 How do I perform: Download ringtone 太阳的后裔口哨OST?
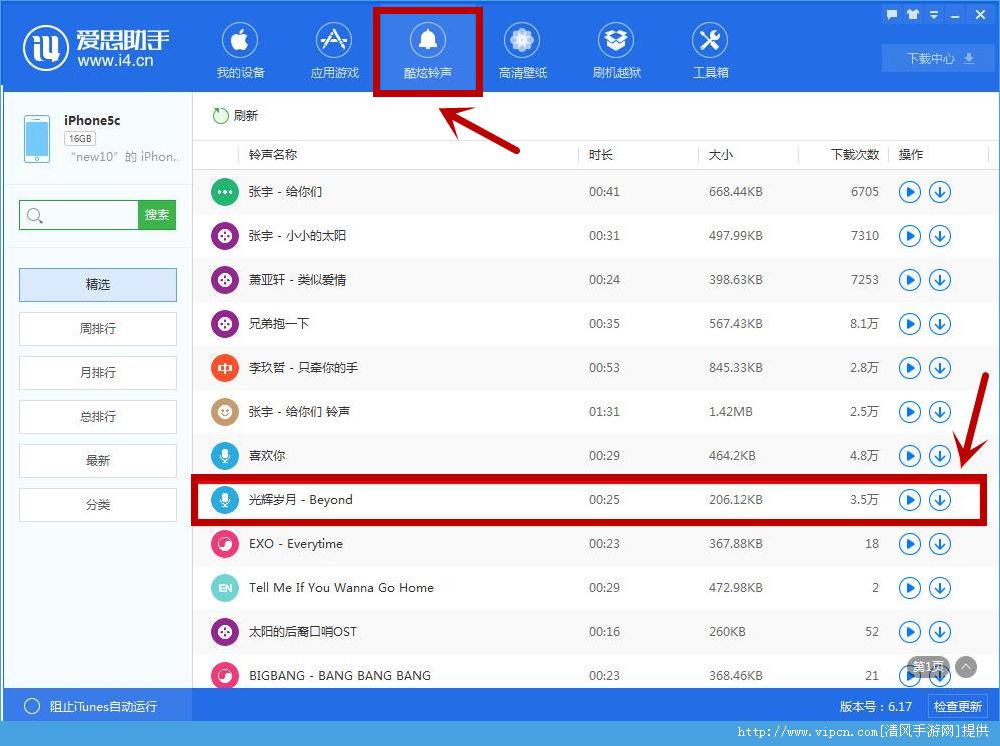point(939,632)
